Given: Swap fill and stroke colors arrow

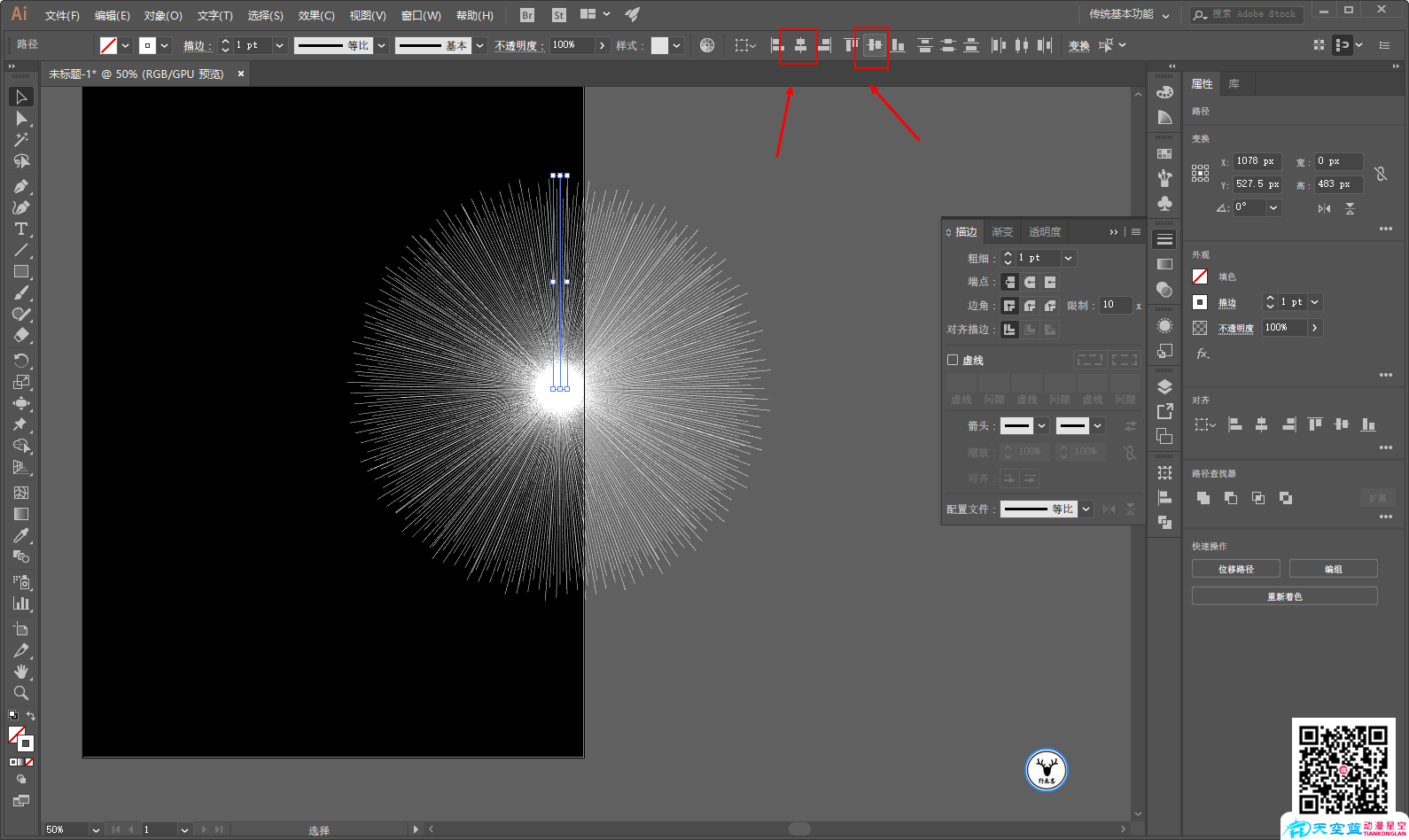Looking at the screenshot, I should (x=31, y=716).
